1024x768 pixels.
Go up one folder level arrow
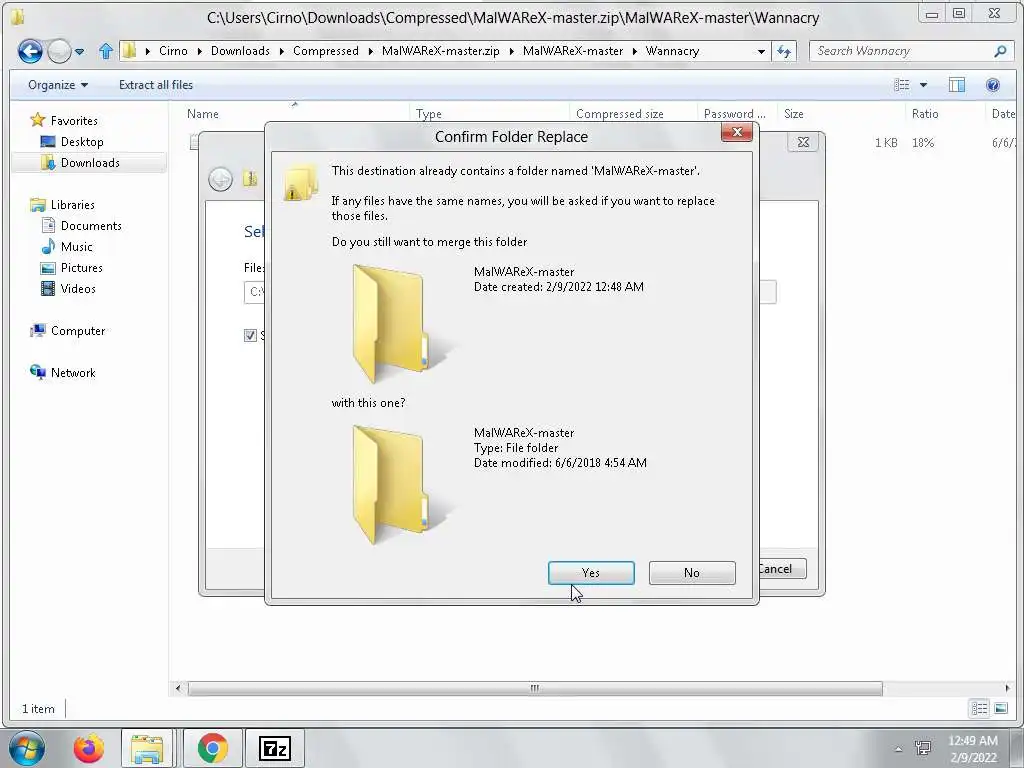(106, 51)
